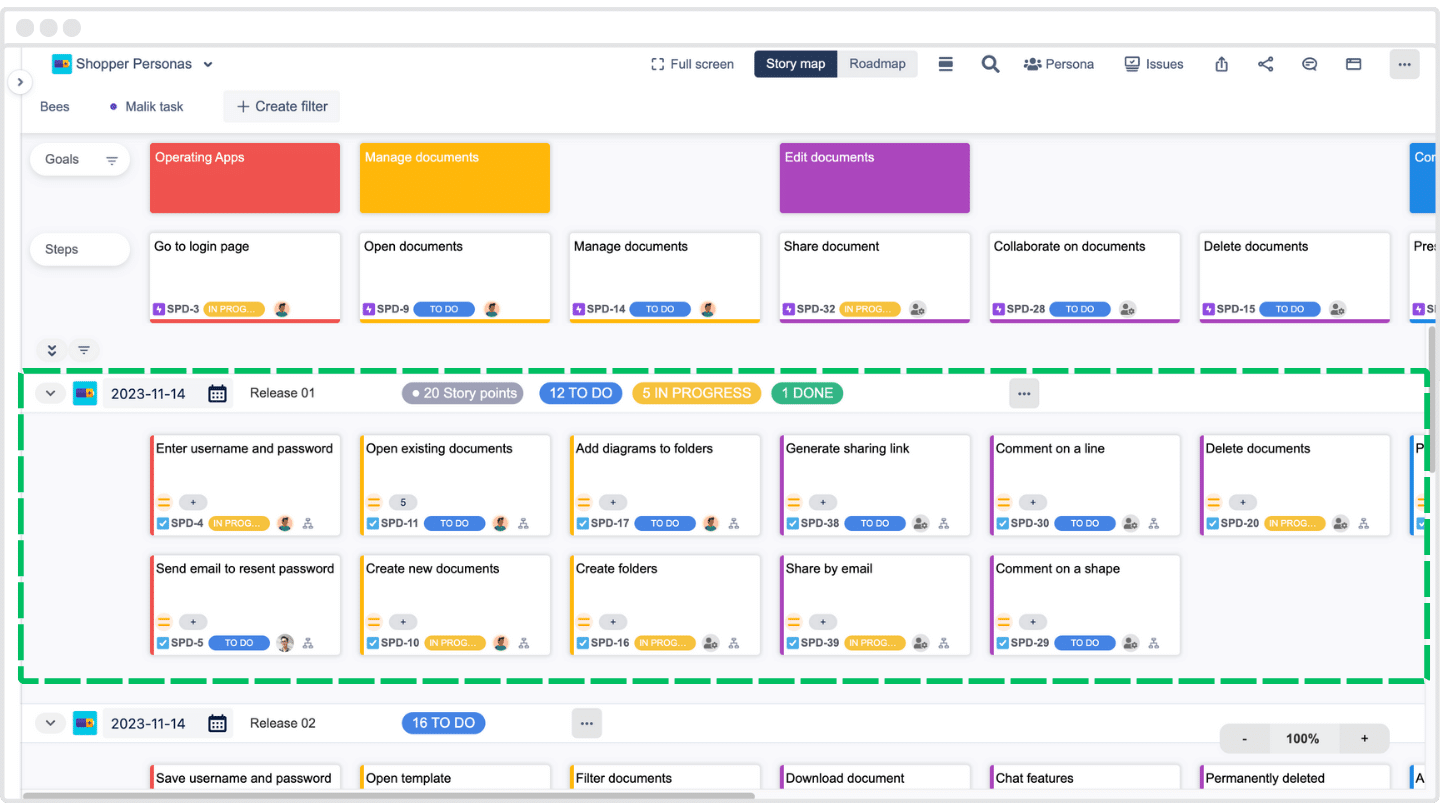Click the export upload icon
This screenshot has height=810, width=1440.
[1221, 64]
